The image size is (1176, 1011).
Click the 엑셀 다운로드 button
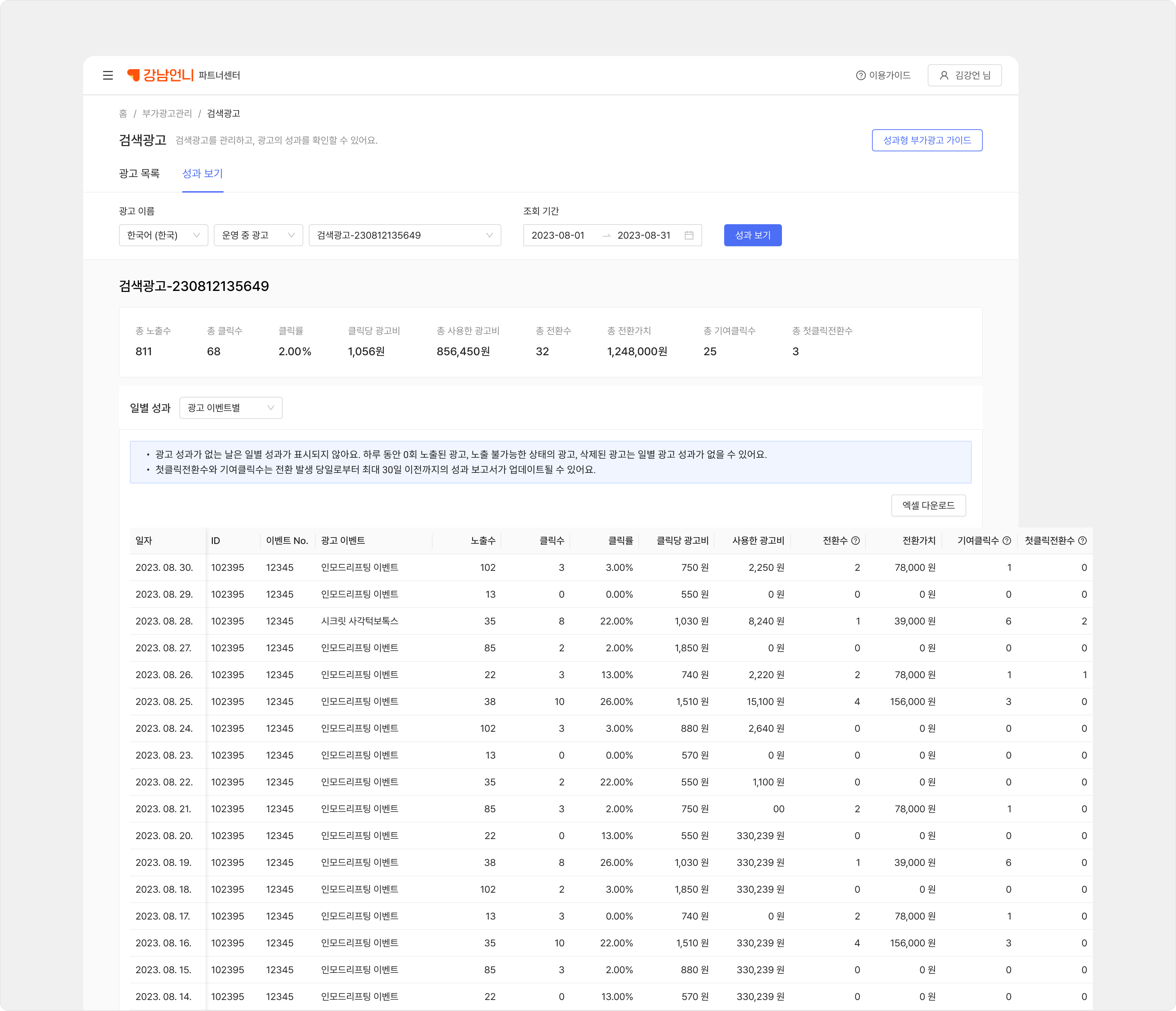pyautogui.click(x=928, y=505)
